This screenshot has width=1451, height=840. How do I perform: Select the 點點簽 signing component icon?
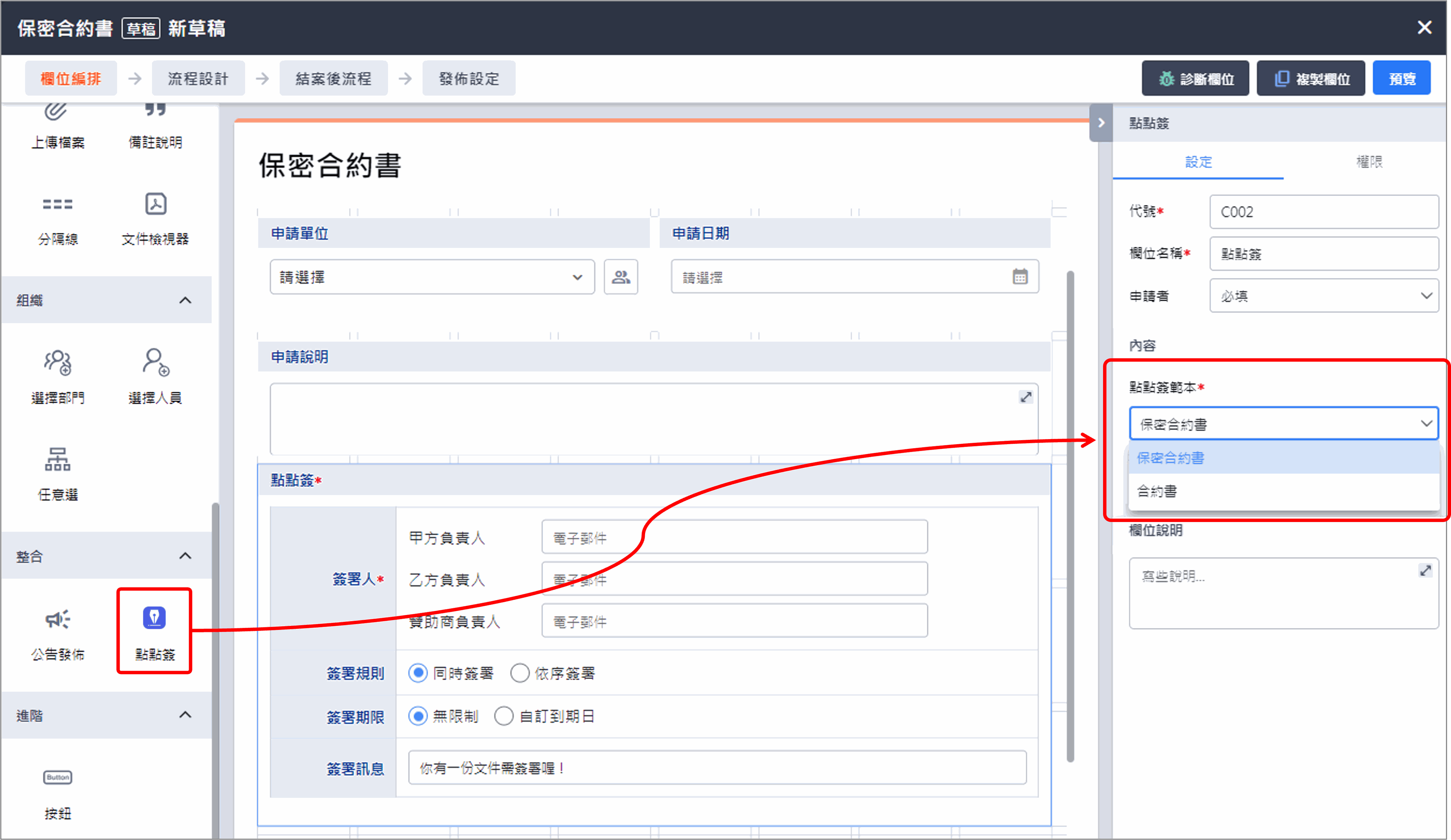(x=154, y=619)
